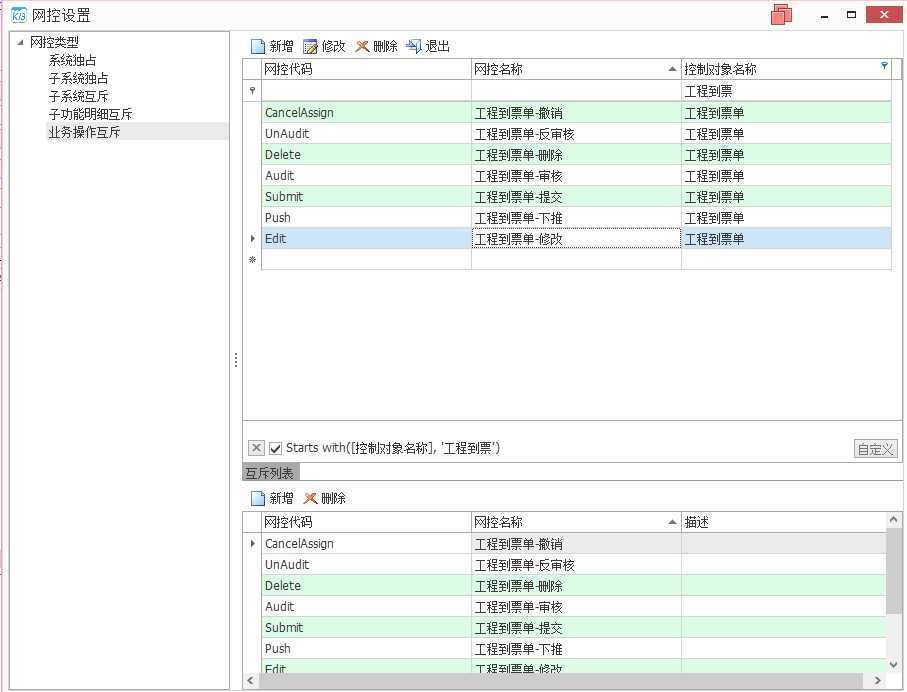907x692 pixels.
Task: Select UnAudit row in upper grid
Action: tap(576, 134)
